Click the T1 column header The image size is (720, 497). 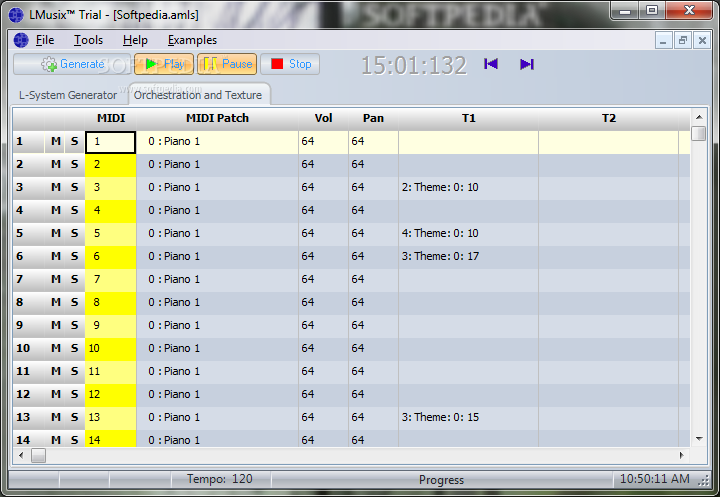tap(468, 119)
